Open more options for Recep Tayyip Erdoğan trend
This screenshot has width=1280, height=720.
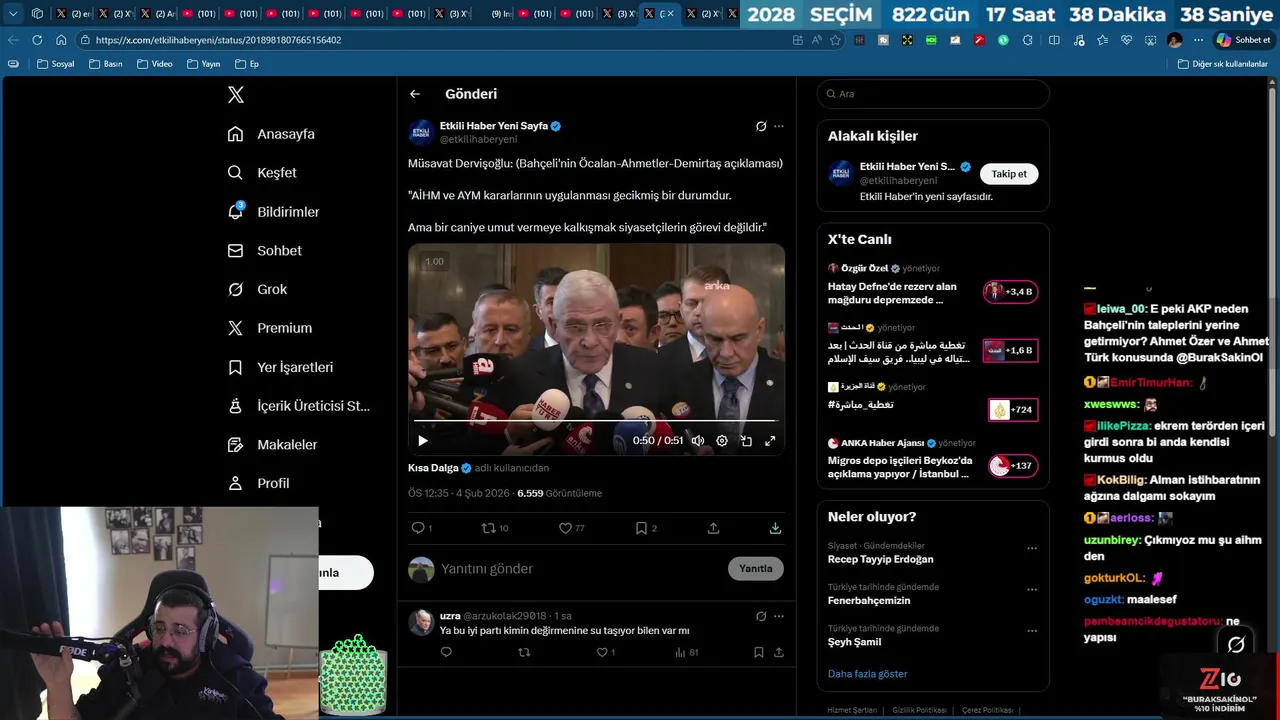point(1032,548)
